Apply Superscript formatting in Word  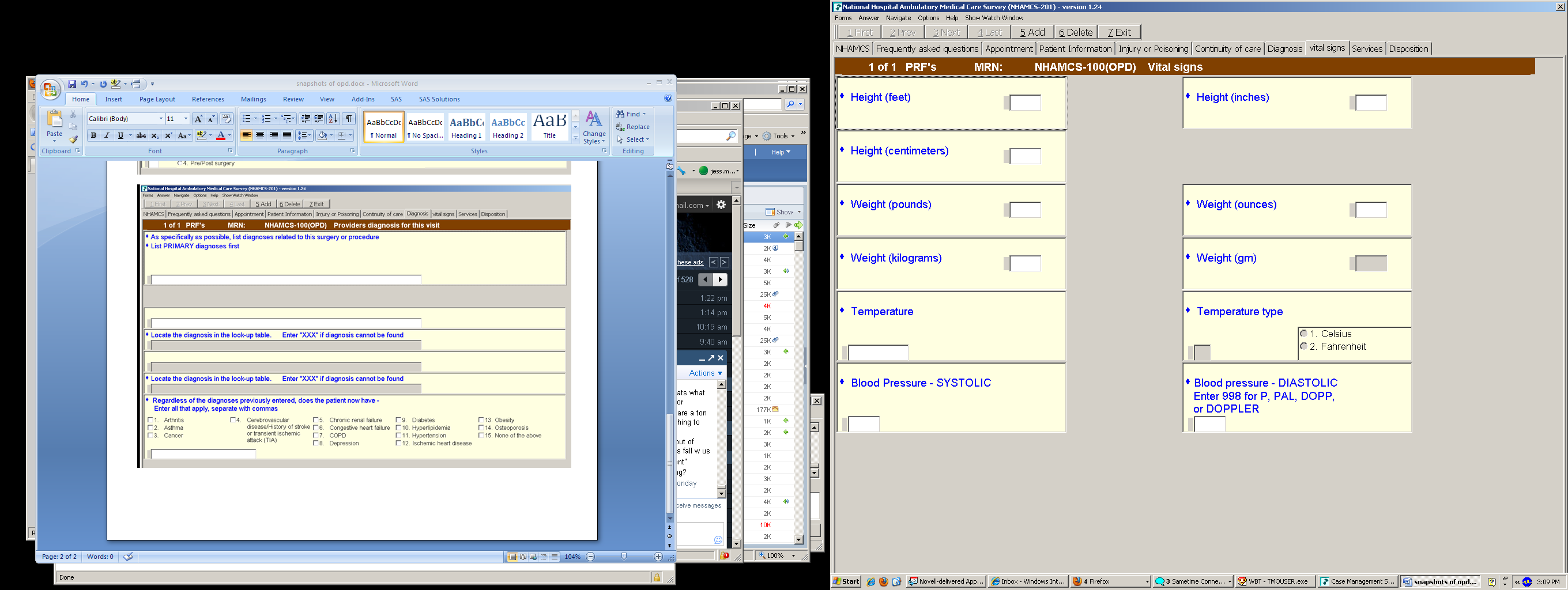(168, 135)
